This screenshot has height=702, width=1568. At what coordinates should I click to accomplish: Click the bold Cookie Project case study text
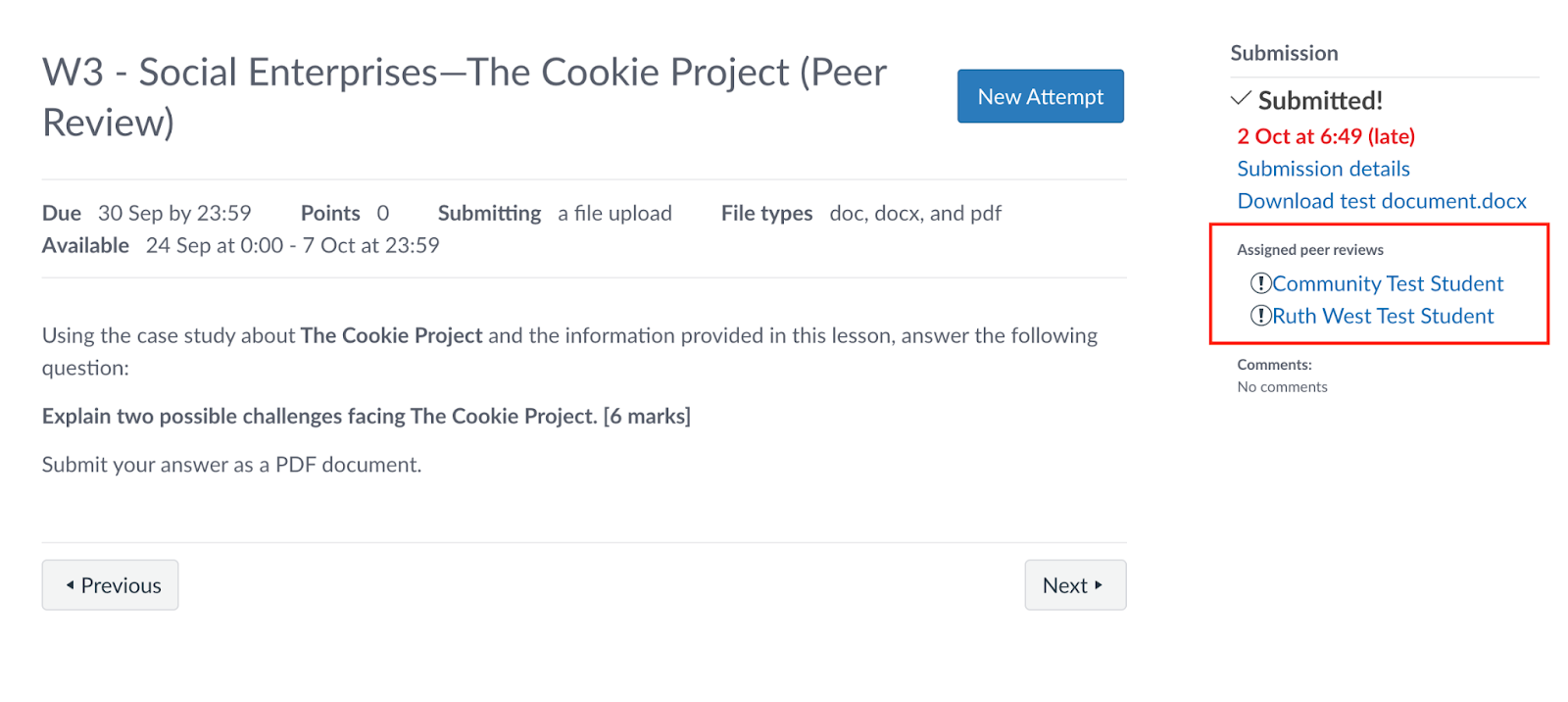coord(391,335)
